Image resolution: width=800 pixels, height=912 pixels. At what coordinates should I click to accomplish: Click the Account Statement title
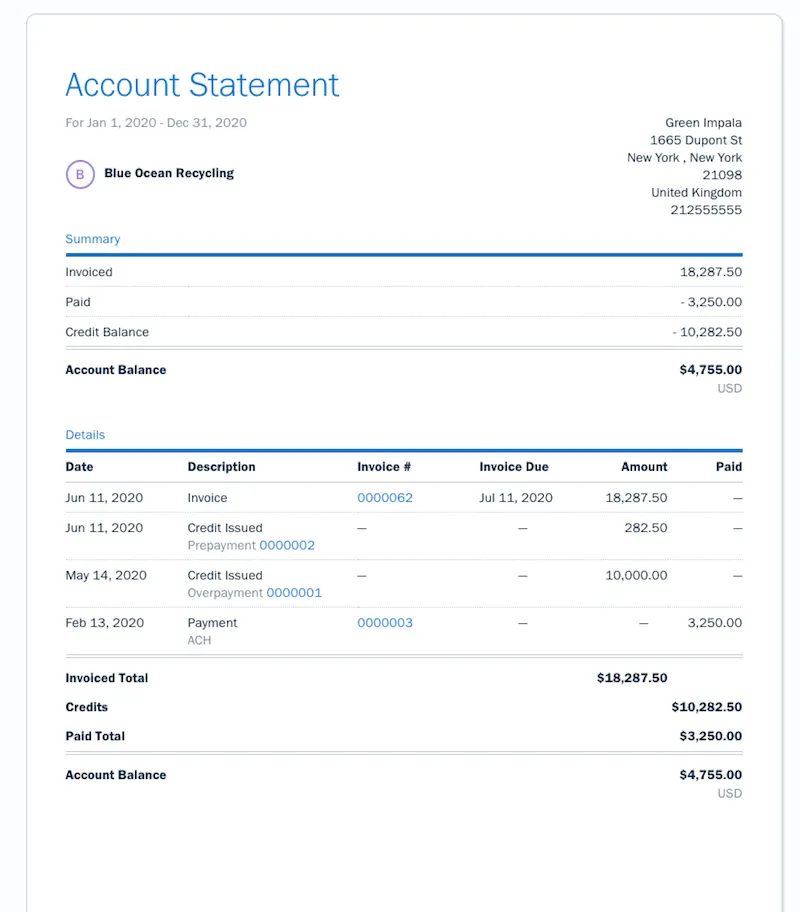pyautogui.click(x=202, y=85)
